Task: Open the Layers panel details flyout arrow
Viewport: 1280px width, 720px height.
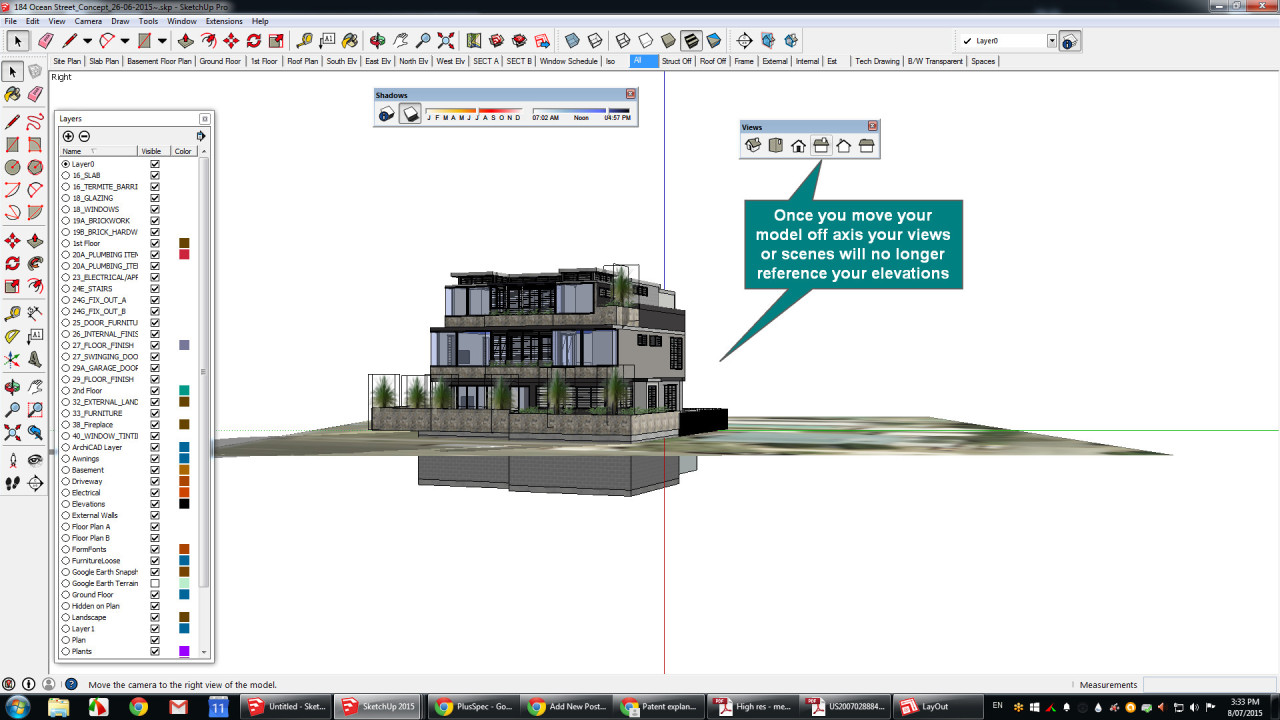Action: coord(200,136)
